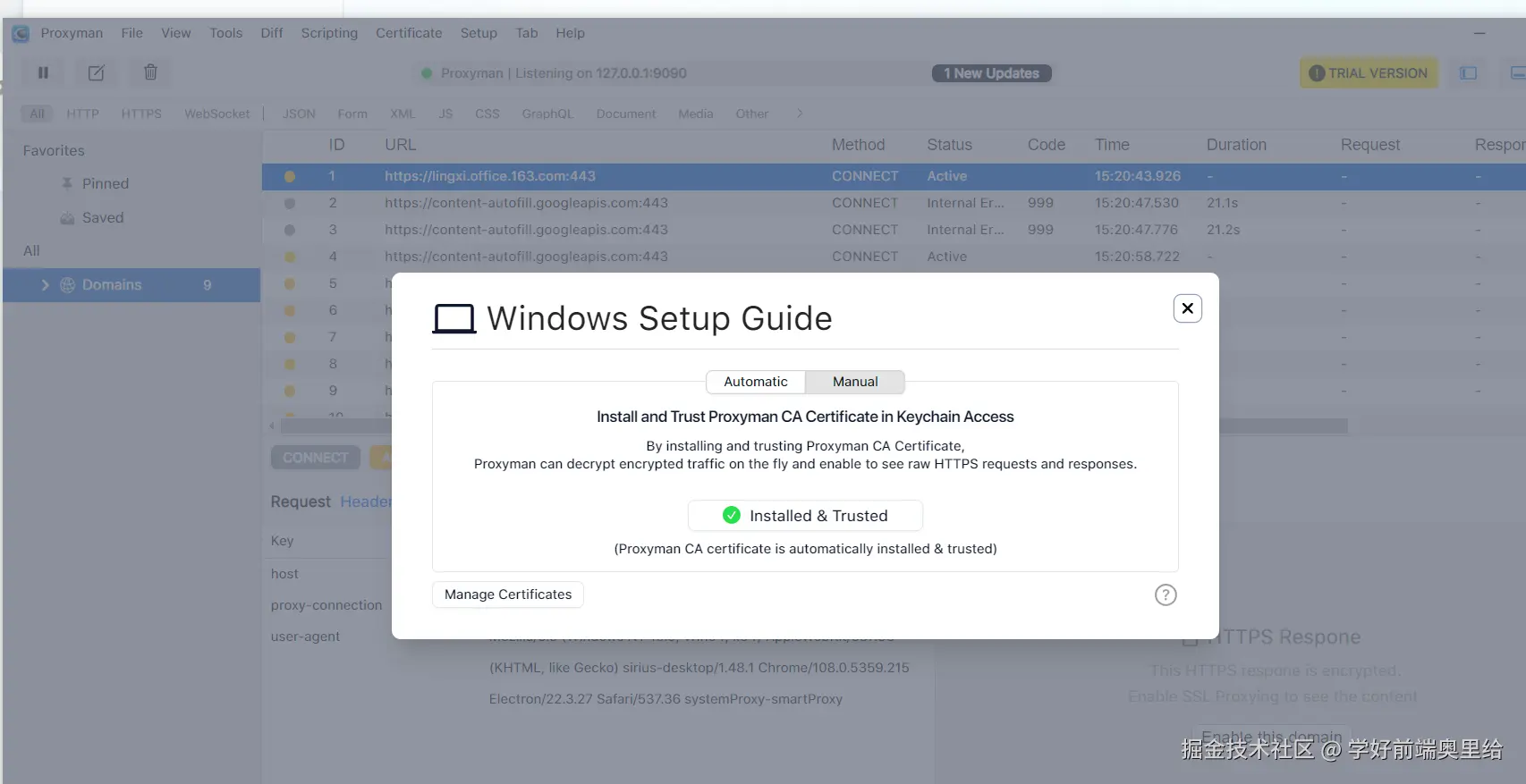Open the Tools menu

pyautogui.click(x=226, y=33)
